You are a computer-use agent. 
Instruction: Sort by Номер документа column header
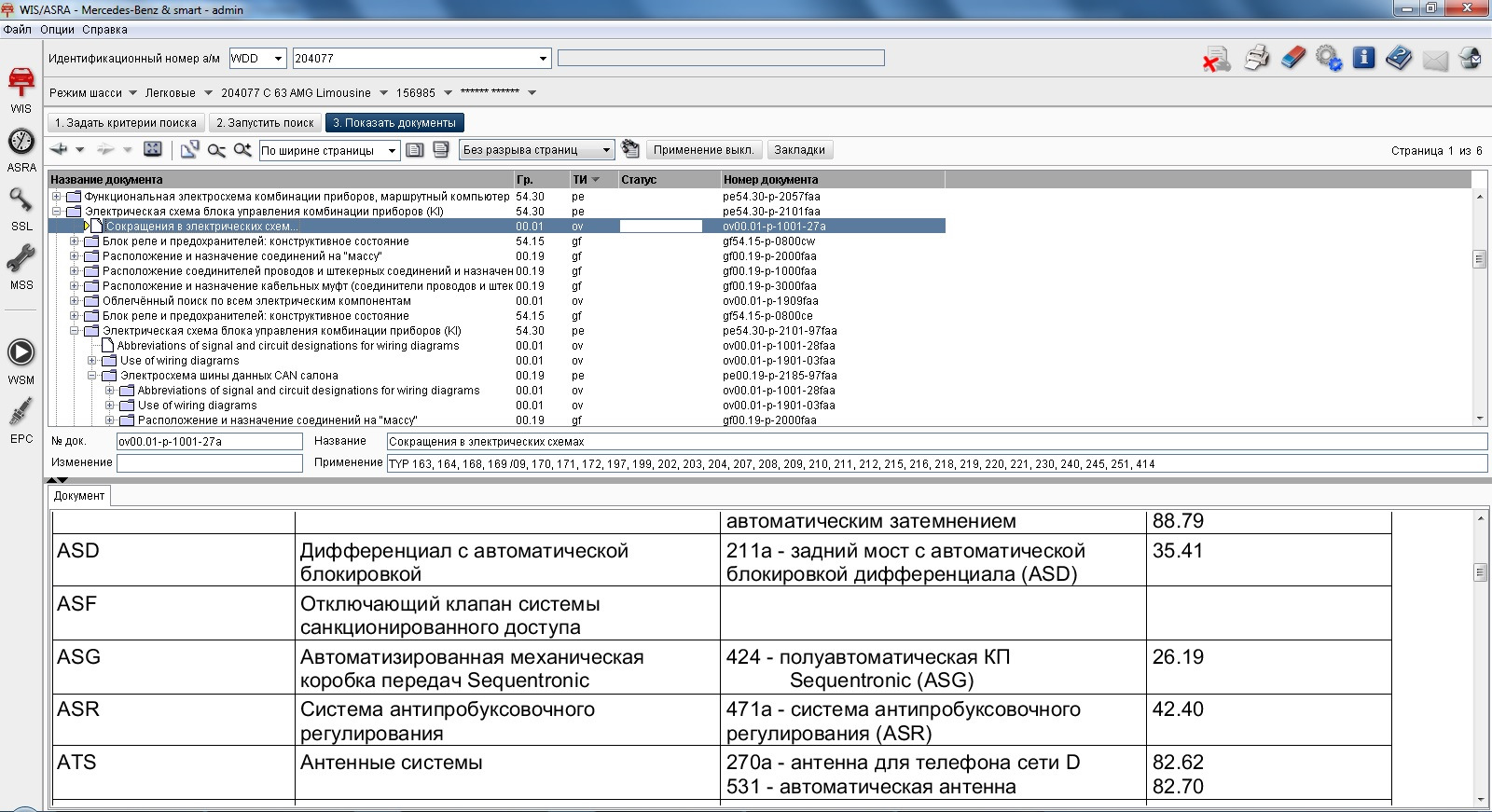832,180
